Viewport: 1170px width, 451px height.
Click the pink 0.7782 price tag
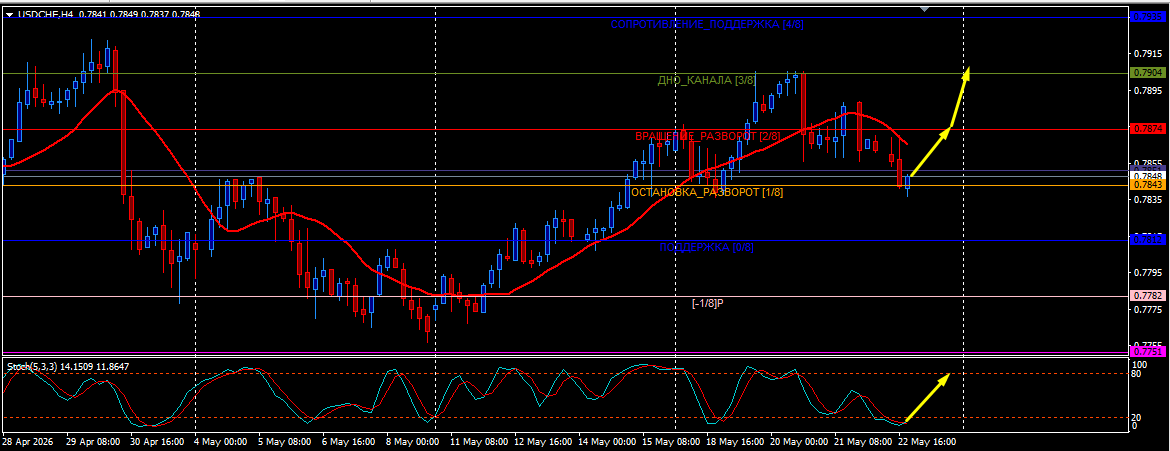(1148, 296)
